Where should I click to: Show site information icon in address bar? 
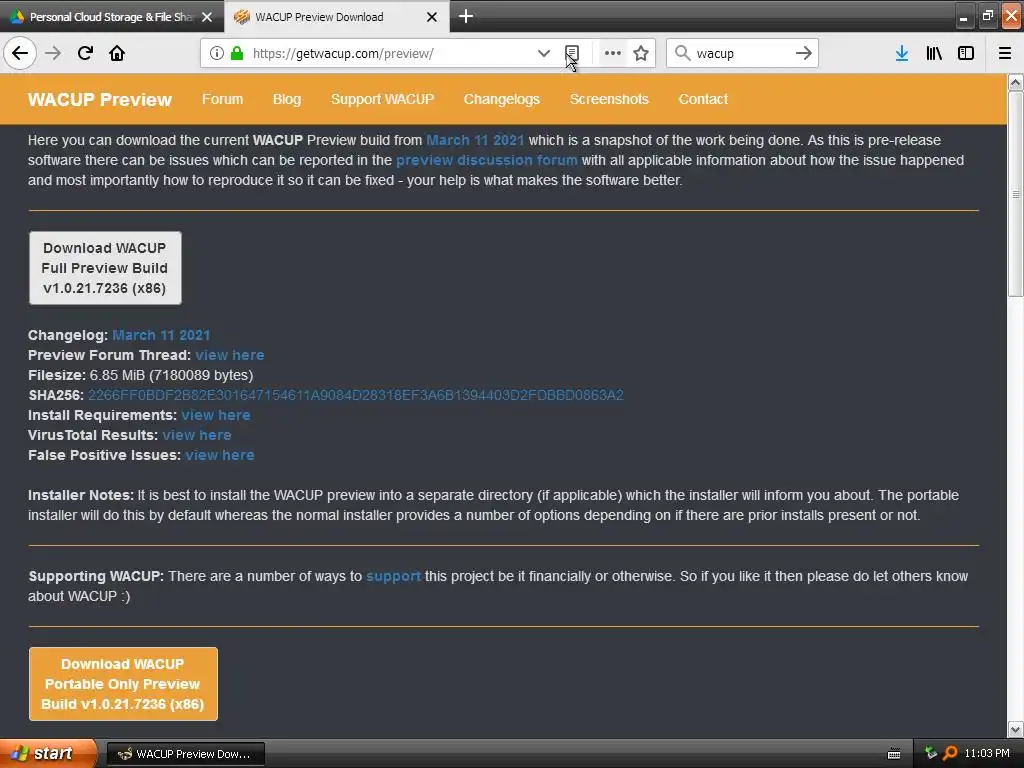217,53
